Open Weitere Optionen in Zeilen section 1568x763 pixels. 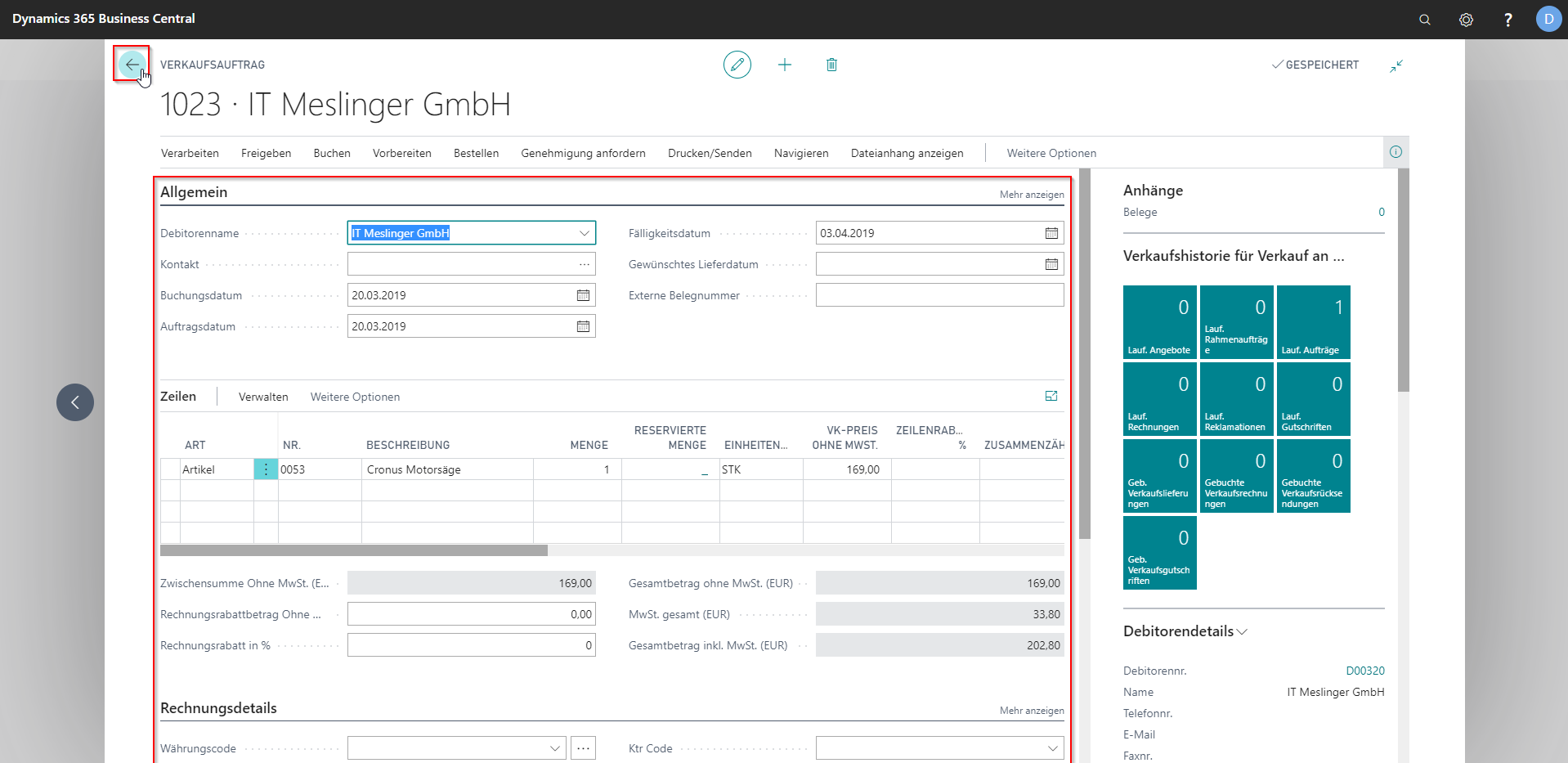pos(355,397)
